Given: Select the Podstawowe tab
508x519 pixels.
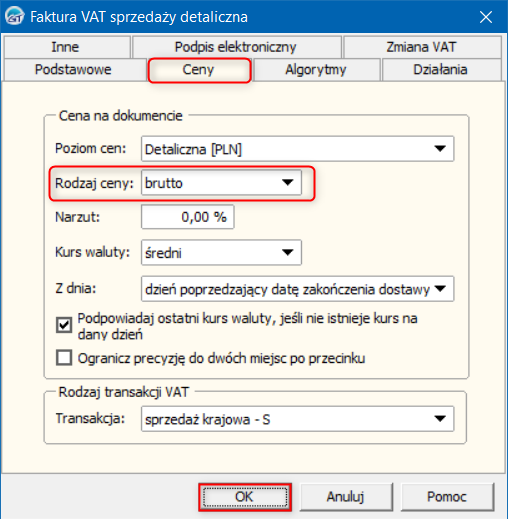Looking at the screenshot, I should [73, 70].
